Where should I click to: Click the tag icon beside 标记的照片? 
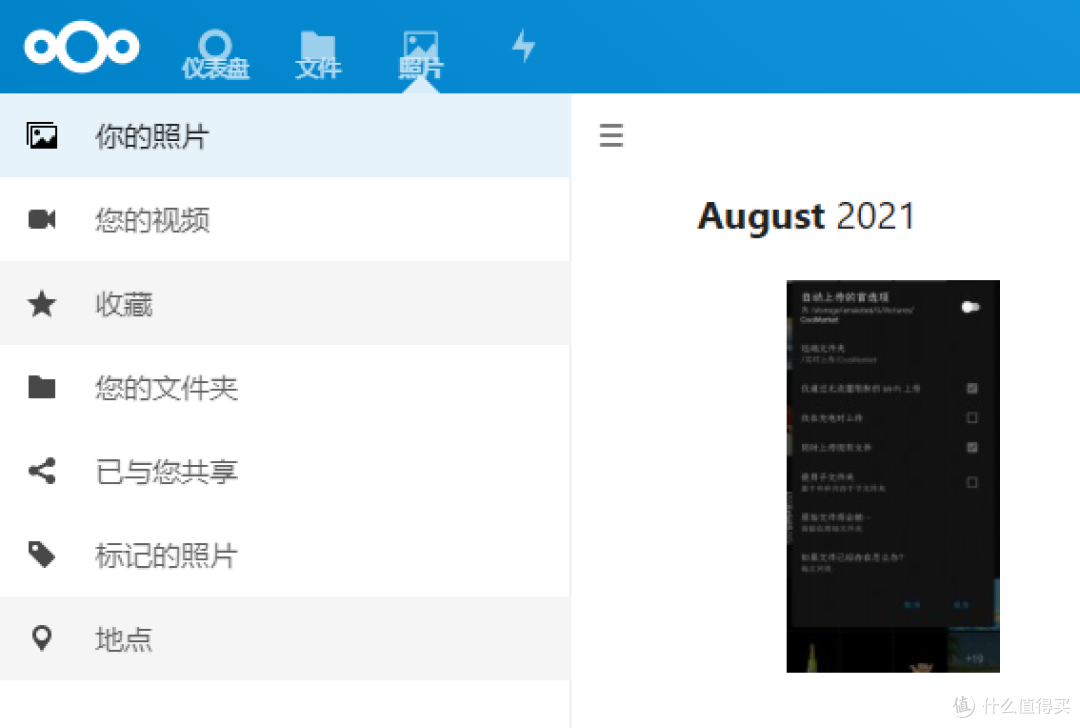pos(42,555)
